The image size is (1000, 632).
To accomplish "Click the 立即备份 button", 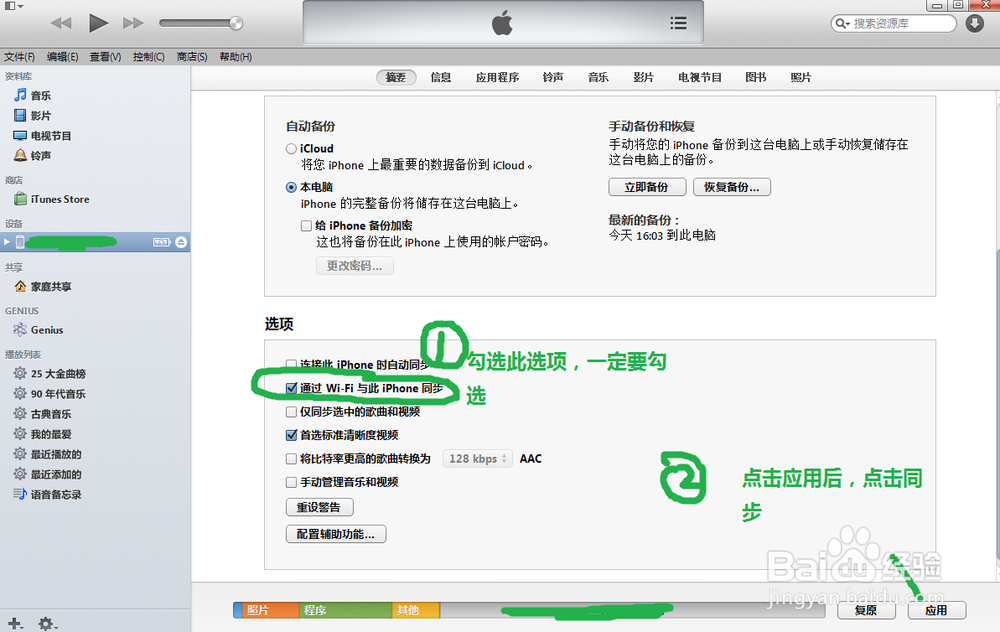I will (x=644, y=186).
